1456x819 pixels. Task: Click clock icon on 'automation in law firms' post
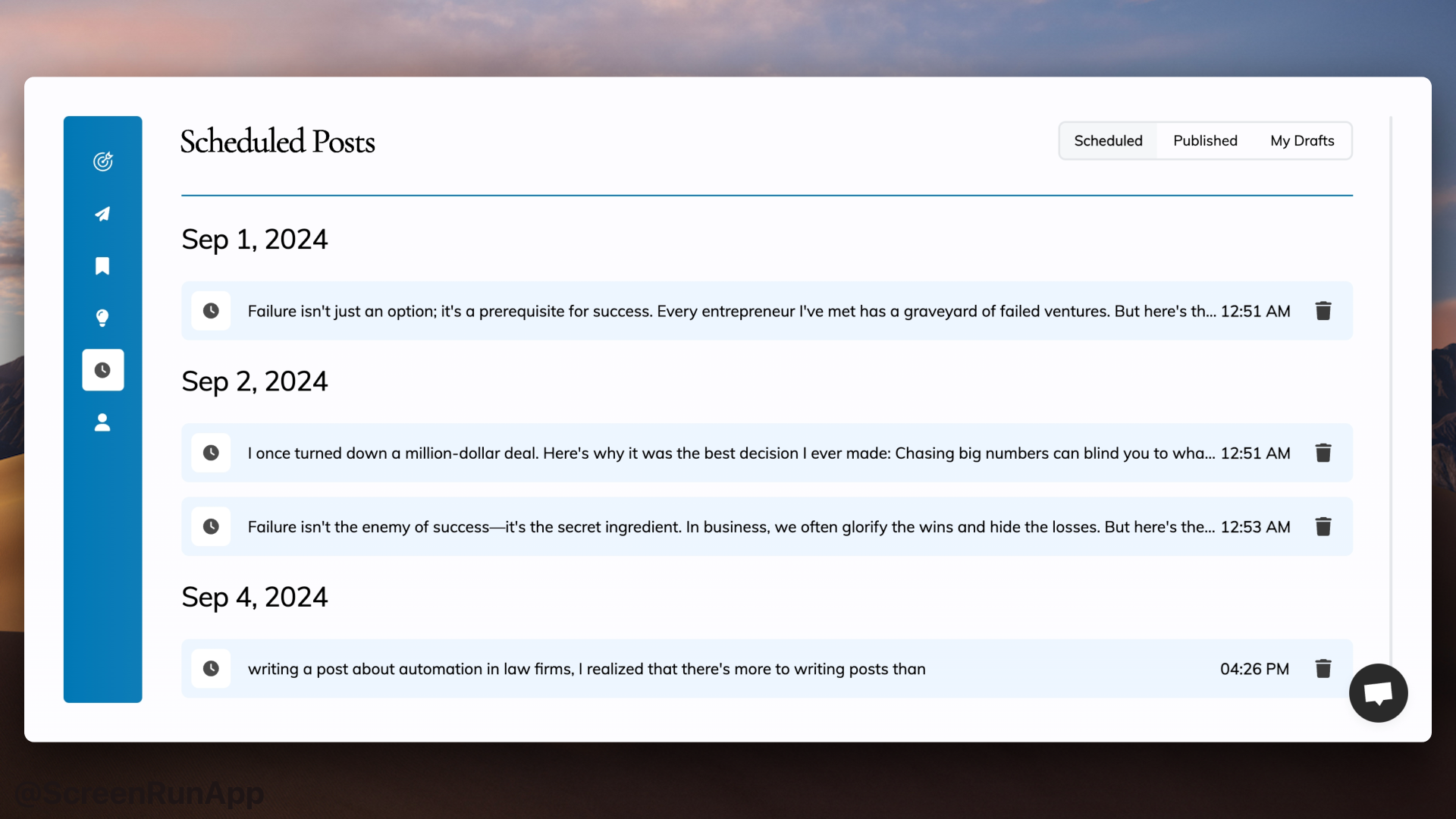click(211, 669)
